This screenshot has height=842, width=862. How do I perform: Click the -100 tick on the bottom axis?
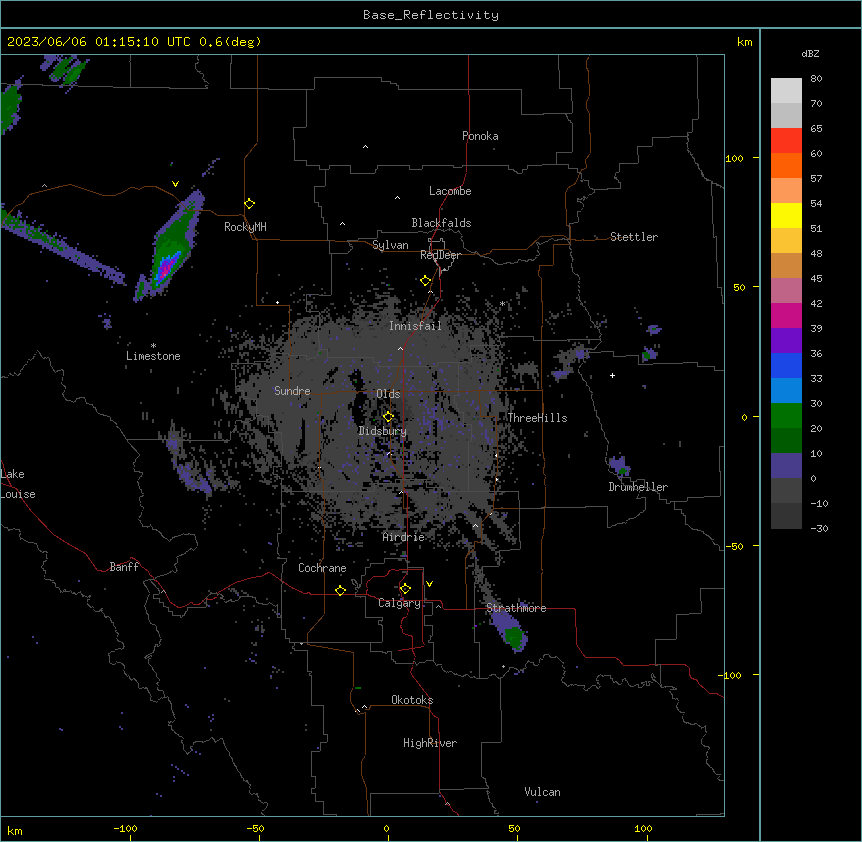(x=125, y=828)
